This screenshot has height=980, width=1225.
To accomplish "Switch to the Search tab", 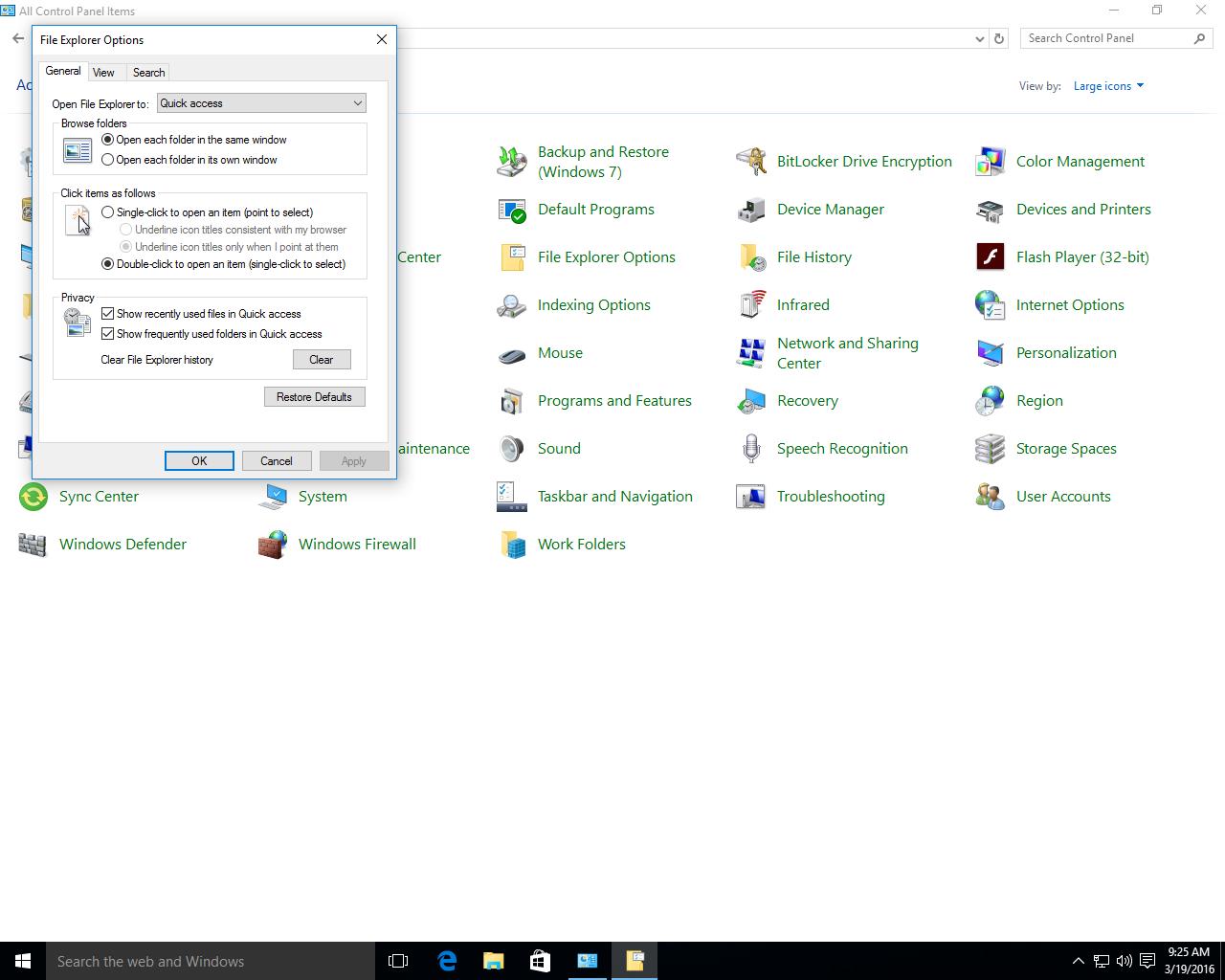I will 148,73.
